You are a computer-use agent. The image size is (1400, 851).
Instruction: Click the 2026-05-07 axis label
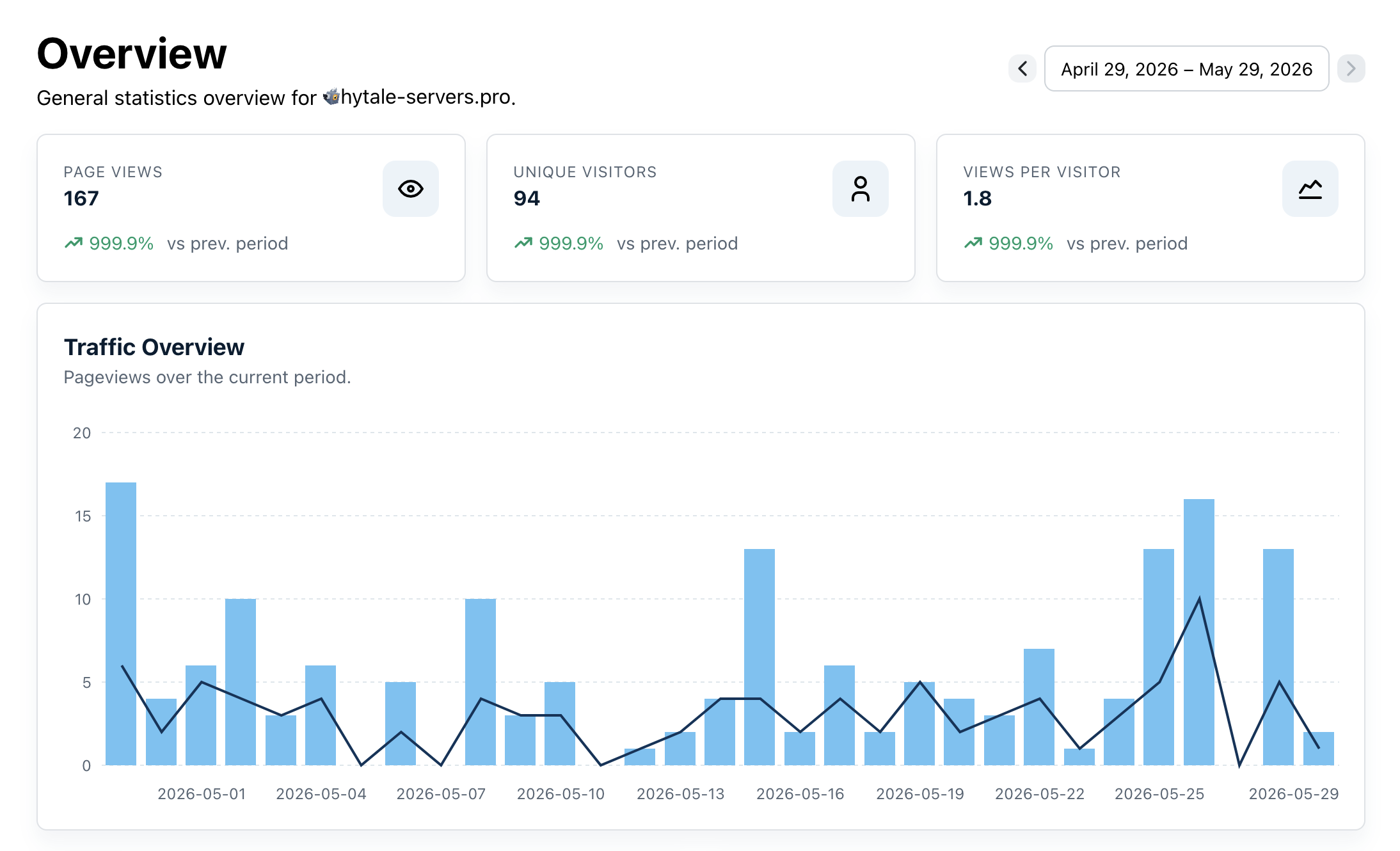click(x=441, y=794)
